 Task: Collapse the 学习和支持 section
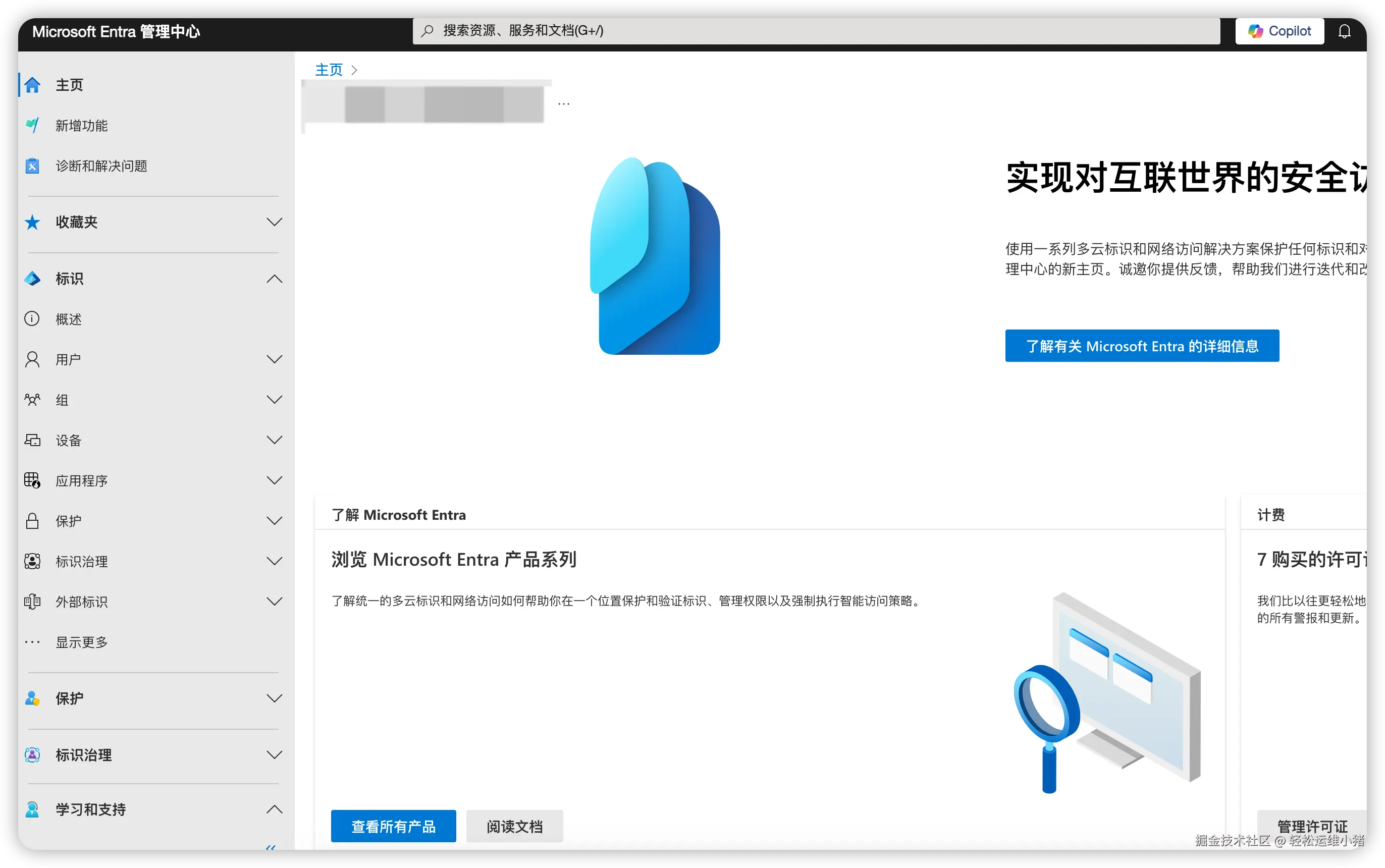(x=275, y=809)
